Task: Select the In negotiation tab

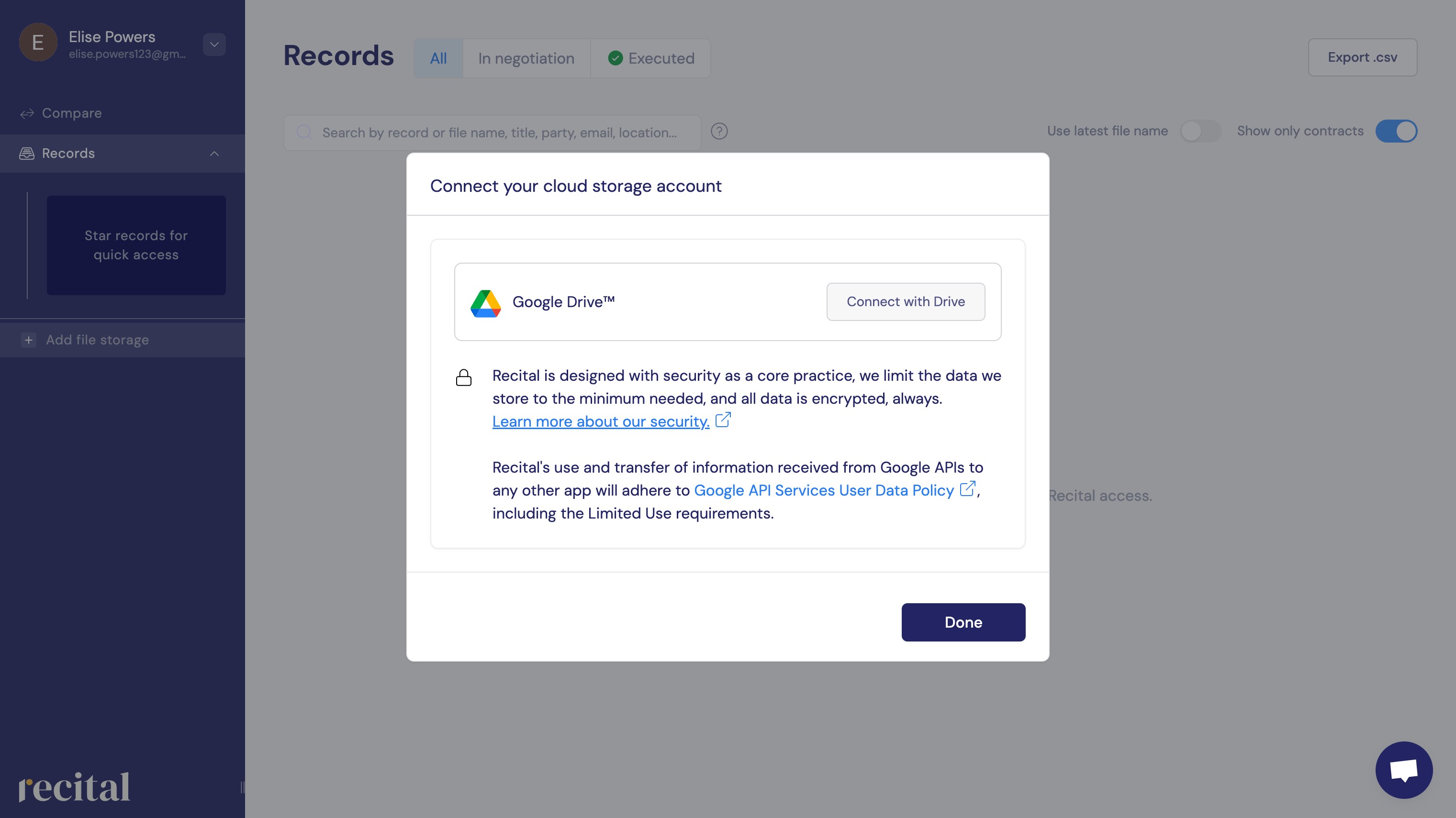Action: [x=526, y=58]
